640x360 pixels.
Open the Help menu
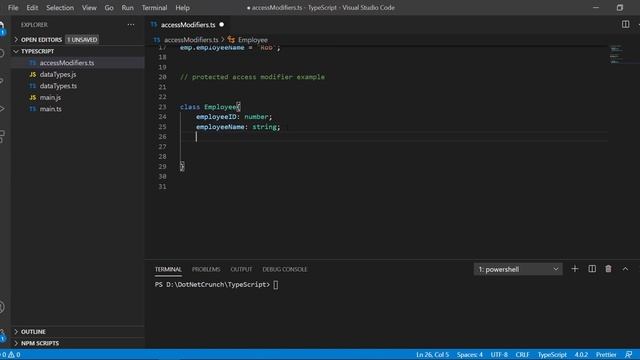point(182,8)
